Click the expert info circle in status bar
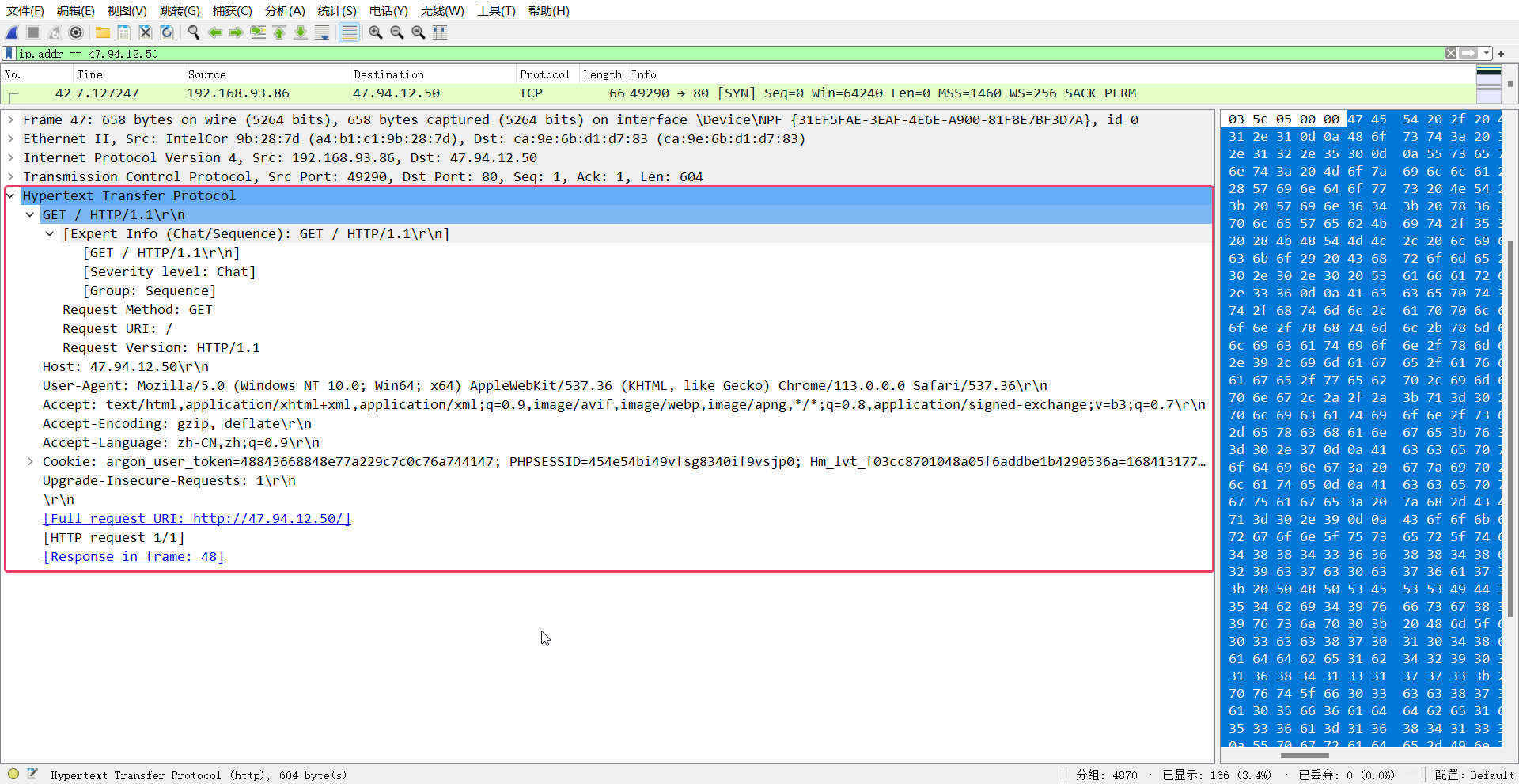 (x=13, y=775)
